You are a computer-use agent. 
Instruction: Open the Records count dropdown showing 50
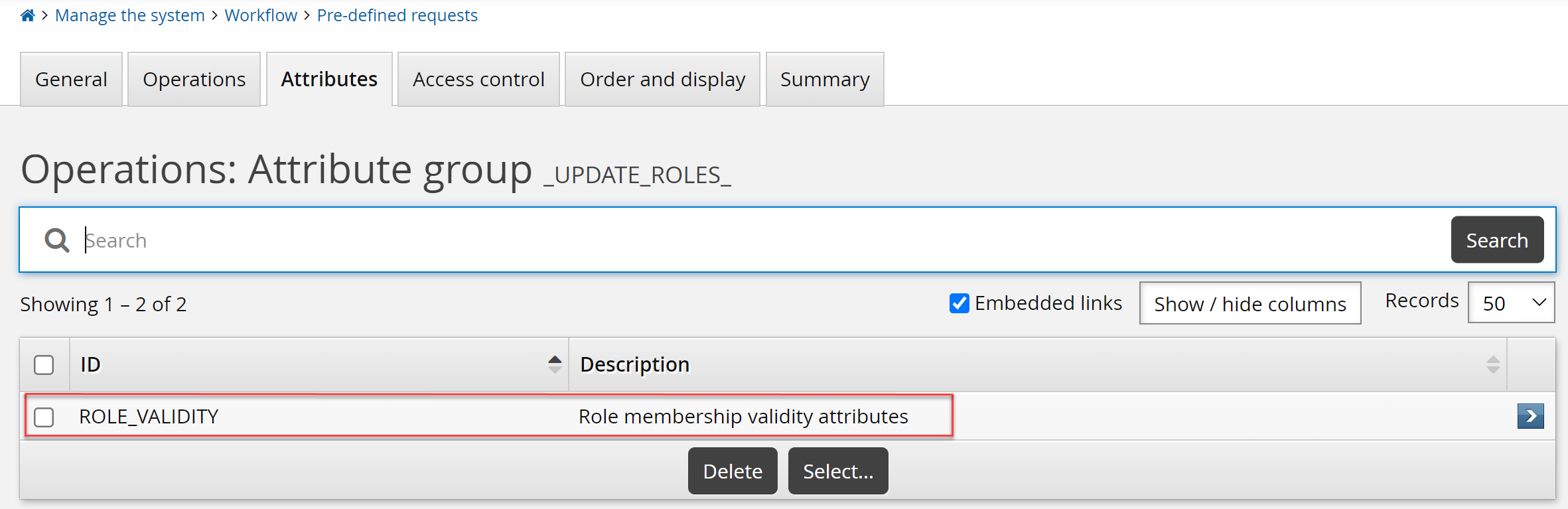pyautogui.click(x=1511, y=303)
